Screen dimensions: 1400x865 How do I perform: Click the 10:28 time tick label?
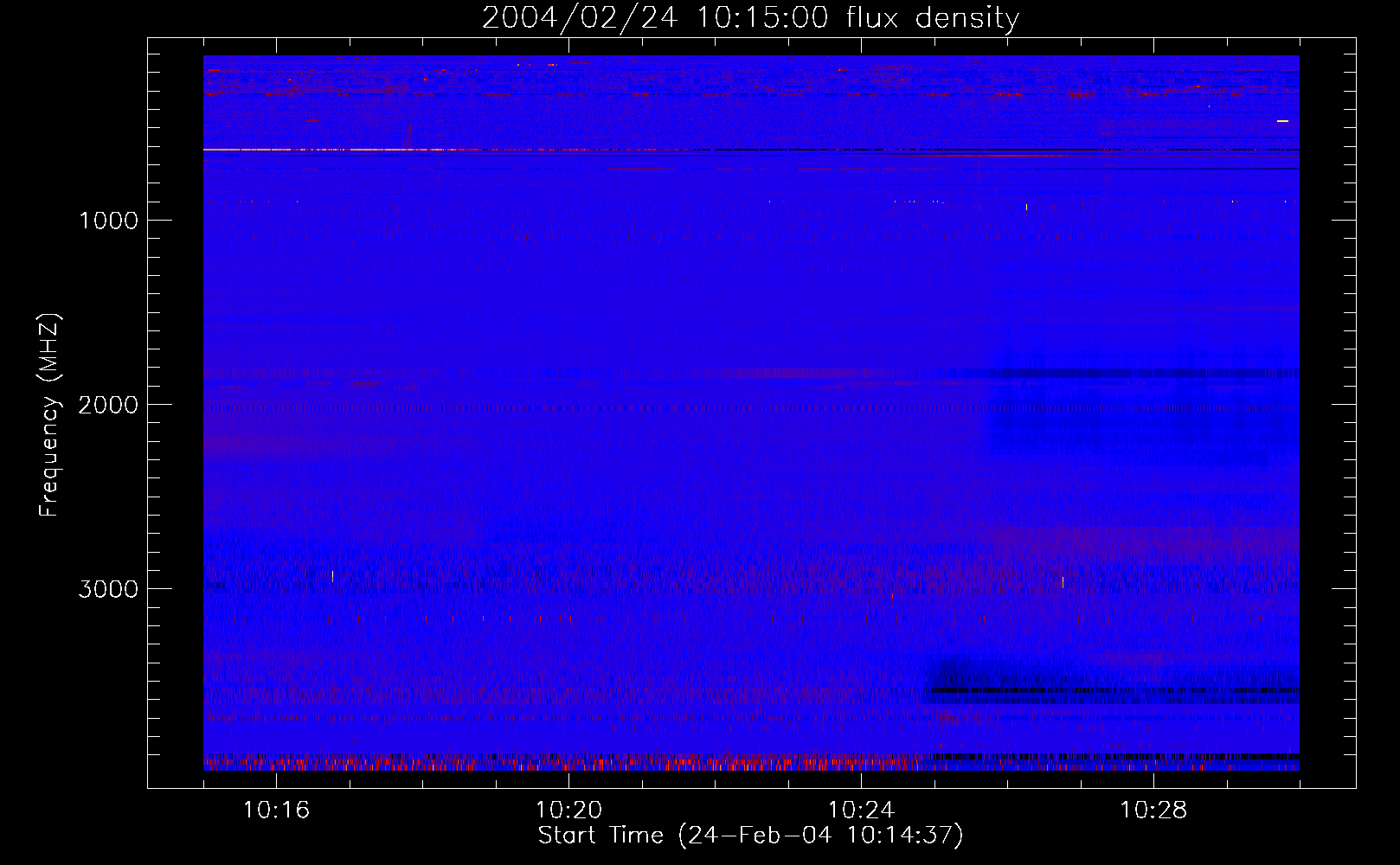click(x=1153, y=811)
